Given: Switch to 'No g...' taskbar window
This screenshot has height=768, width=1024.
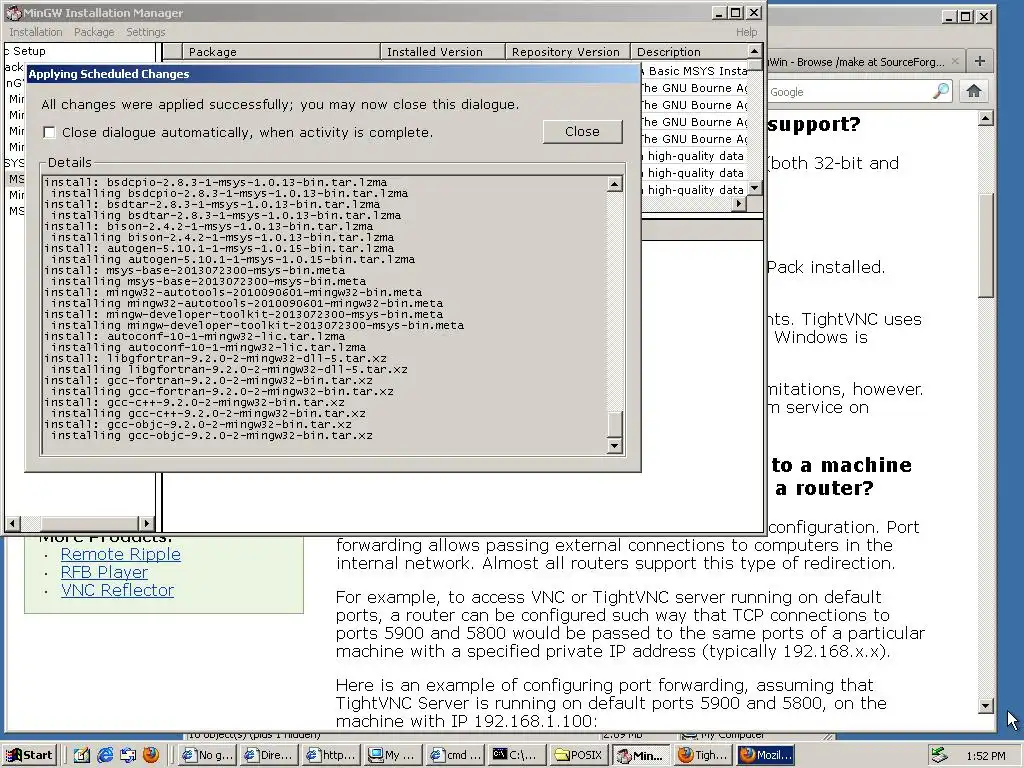Looking at the screenshot, I should (x=208, y=755).
